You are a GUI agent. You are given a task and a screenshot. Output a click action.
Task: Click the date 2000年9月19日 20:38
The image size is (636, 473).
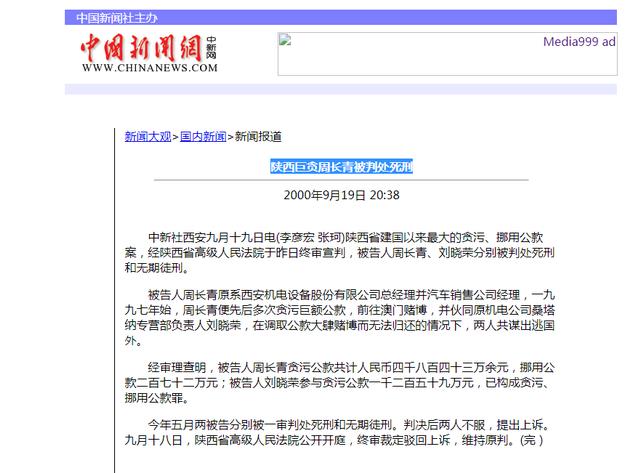coord(342,195)
